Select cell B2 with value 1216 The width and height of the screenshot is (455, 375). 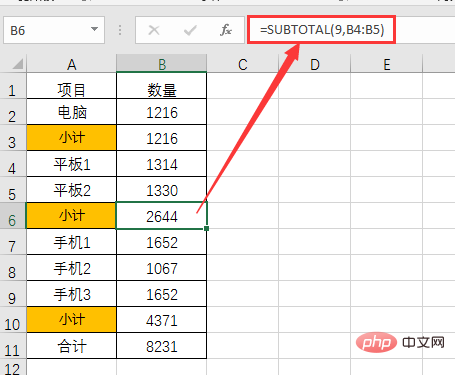[x=162, y=112]
